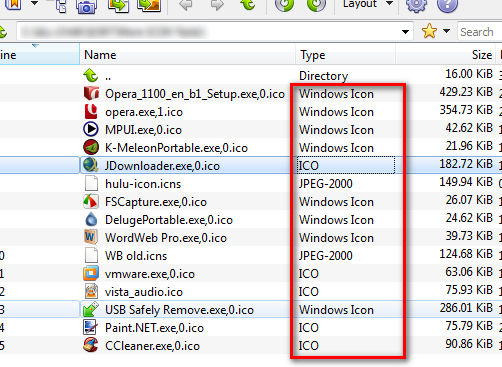This screenshot has height=367, width=502.
Task: Click JPEG-2000 type of WB old.icns
Action: 326,256
